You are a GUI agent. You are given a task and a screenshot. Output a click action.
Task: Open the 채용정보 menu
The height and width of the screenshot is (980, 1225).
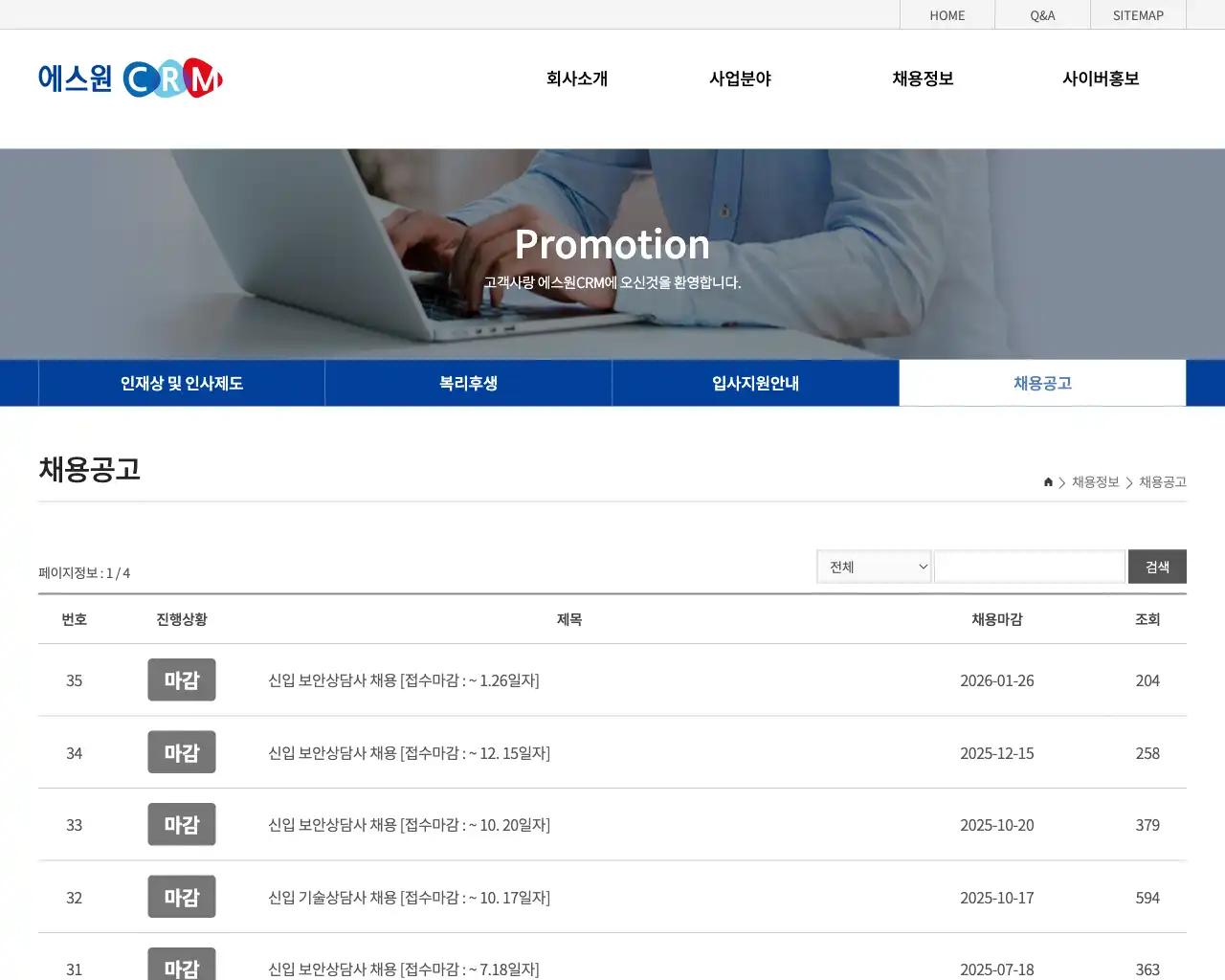[922, 78]
